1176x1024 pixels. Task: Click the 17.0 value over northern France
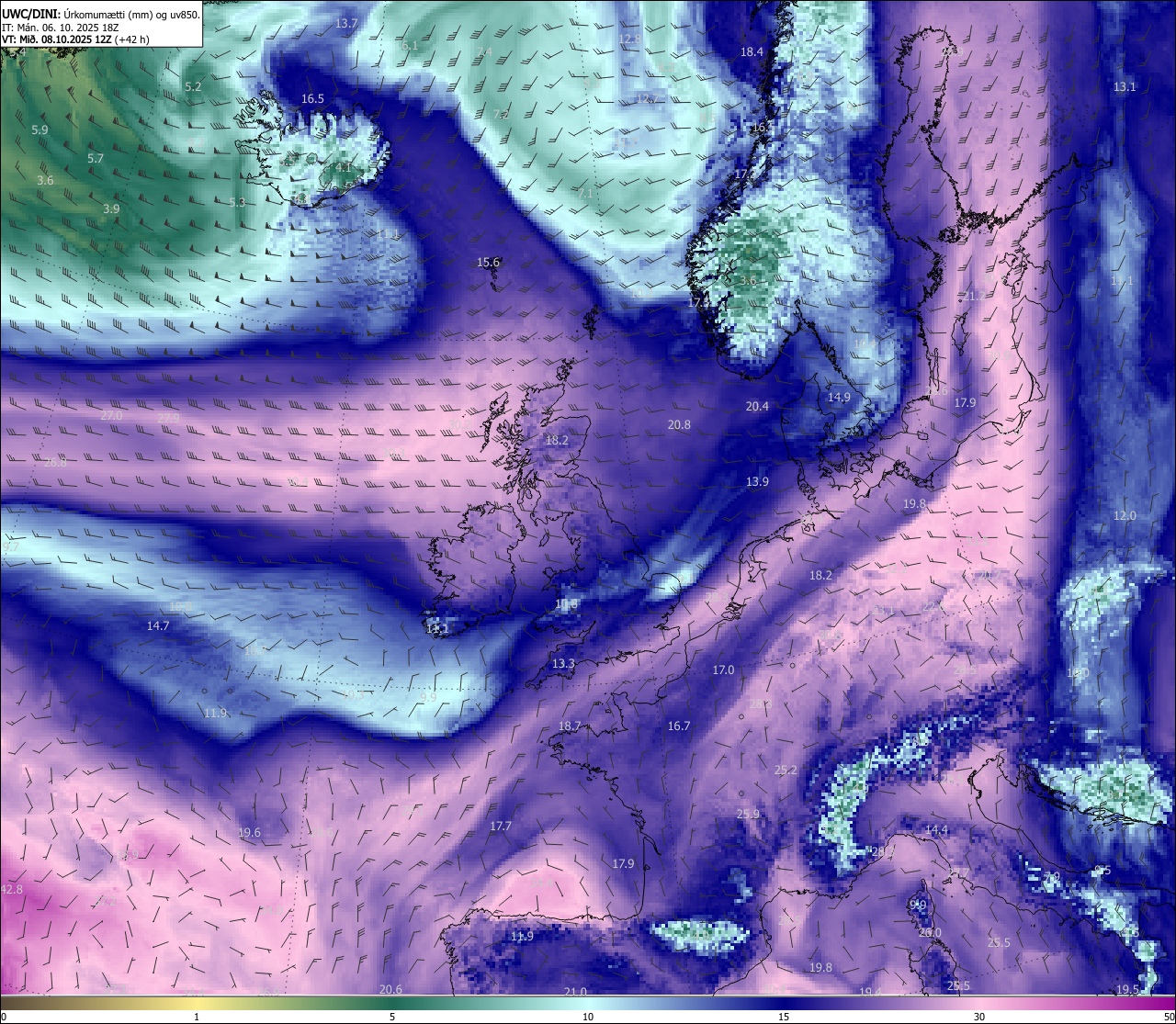pyautogui.click(x=723, y=670)
